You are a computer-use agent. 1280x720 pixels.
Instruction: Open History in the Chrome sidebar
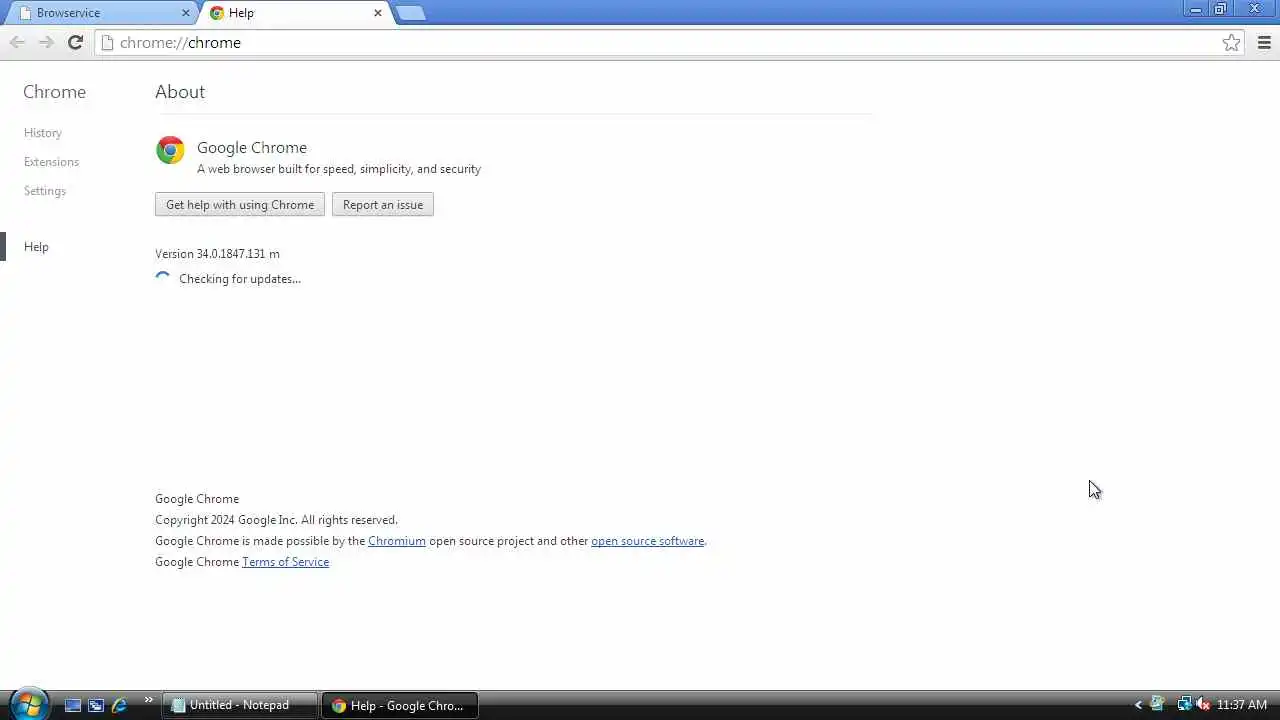pyautogui.click(x=43, y=132)
